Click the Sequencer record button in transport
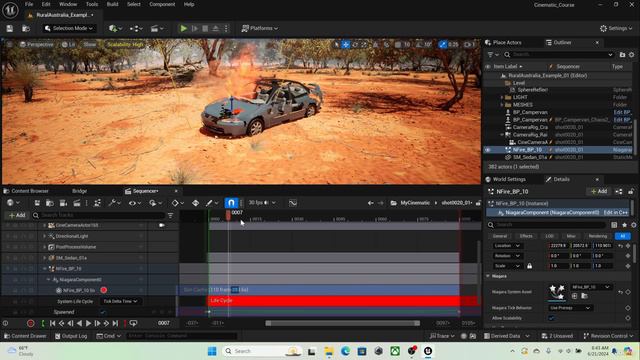The image size is (640, 360). (x=30, y=323)
